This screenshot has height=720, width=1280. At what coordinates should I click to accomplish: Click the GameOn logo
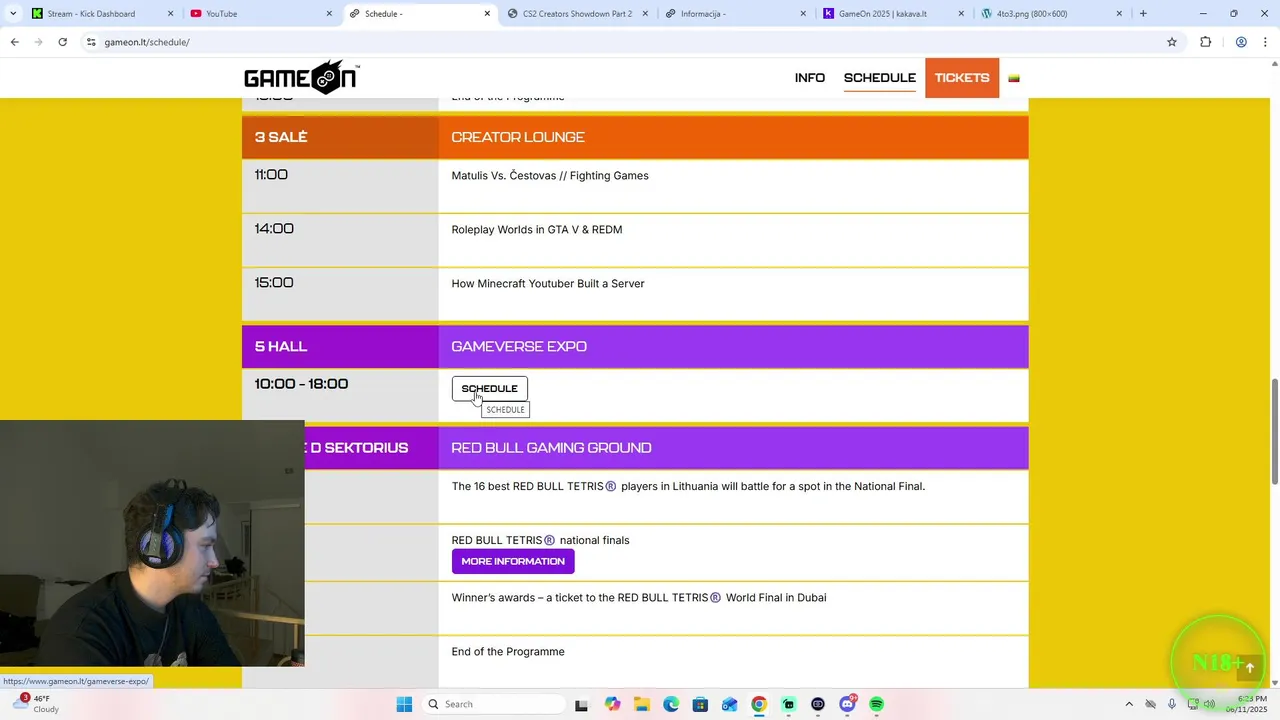302,77
